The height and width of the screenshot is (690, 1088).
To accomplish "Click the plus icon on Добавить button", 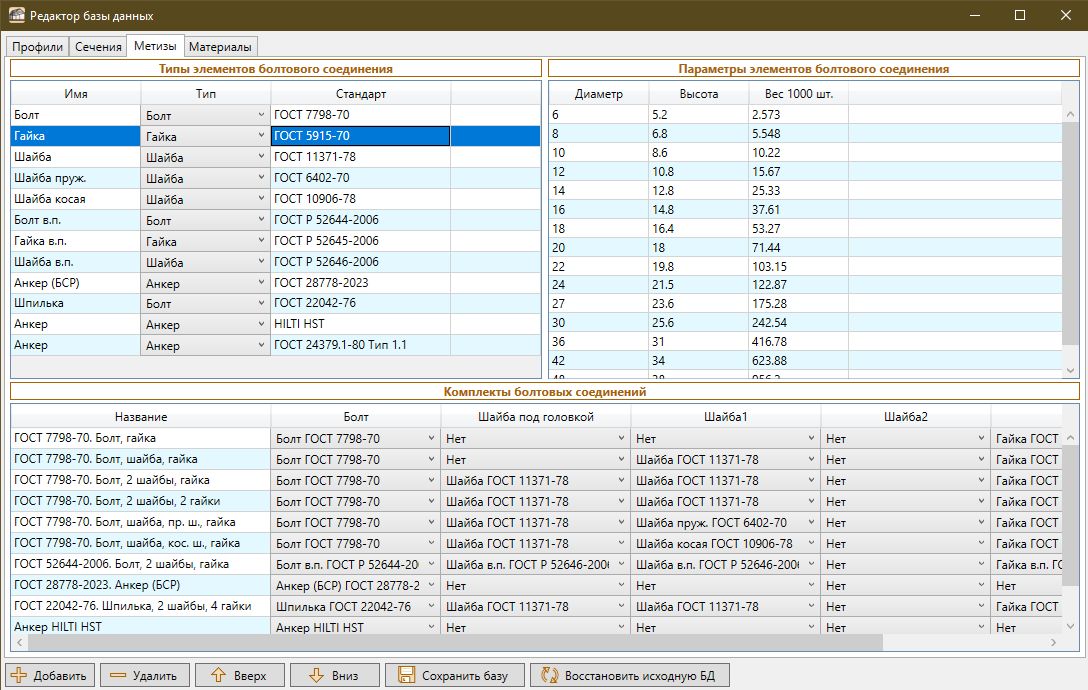I will (x=19, y=675).
